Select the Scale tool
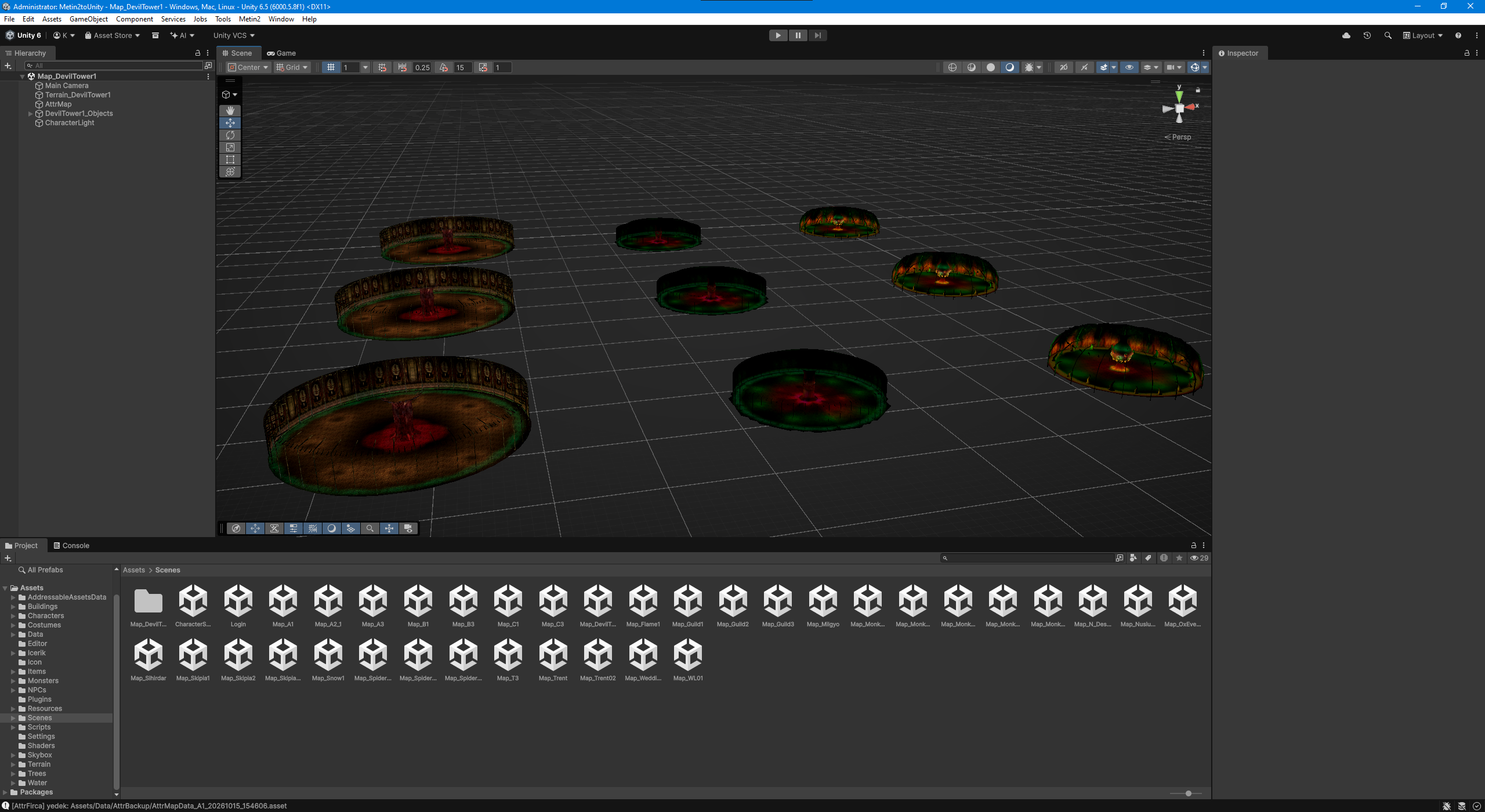The width and height of the screenshot is (1485, 812). click(230, 147)
